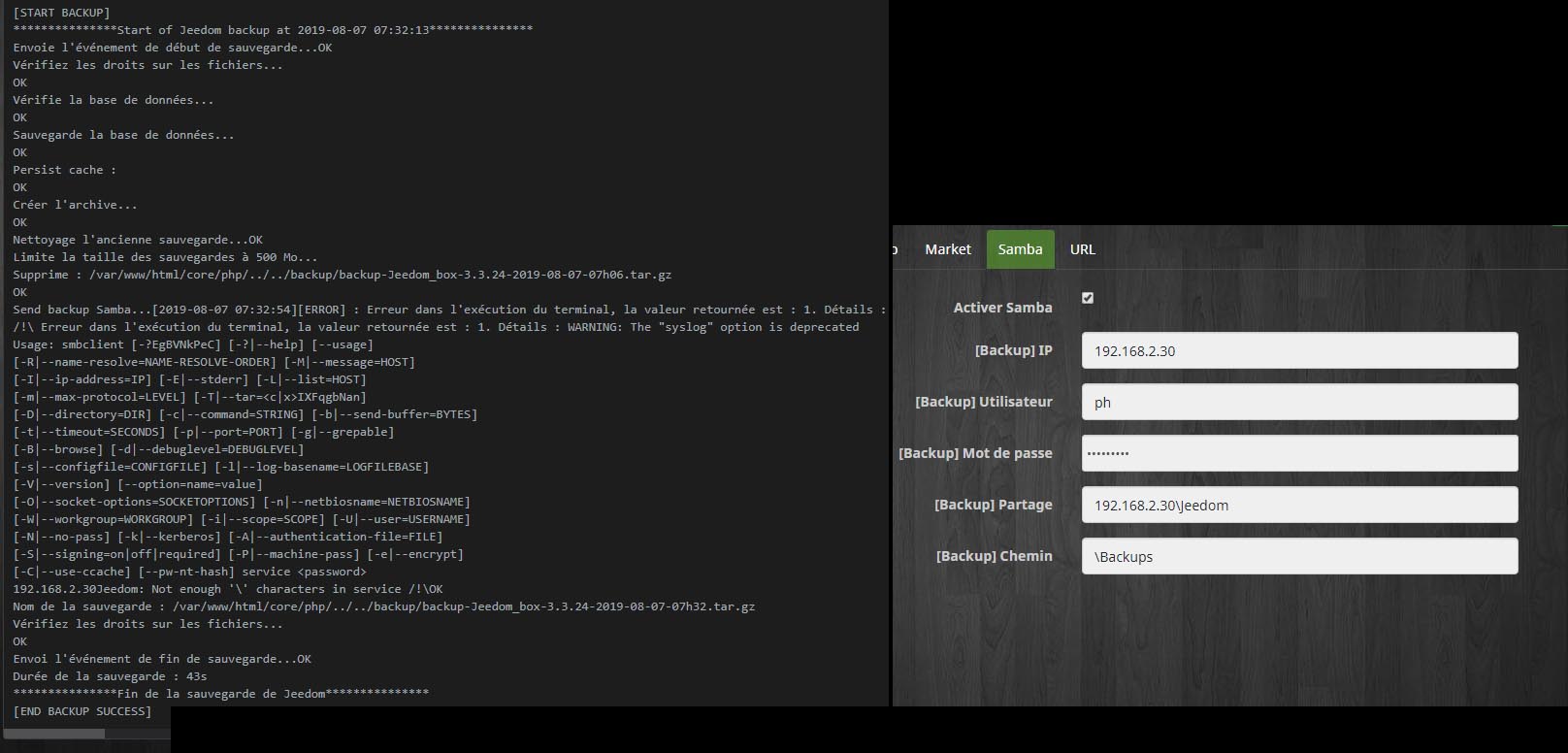Click the "Send backup Samba..." error line
1568x753 pixels.
[x=449, y=310]
